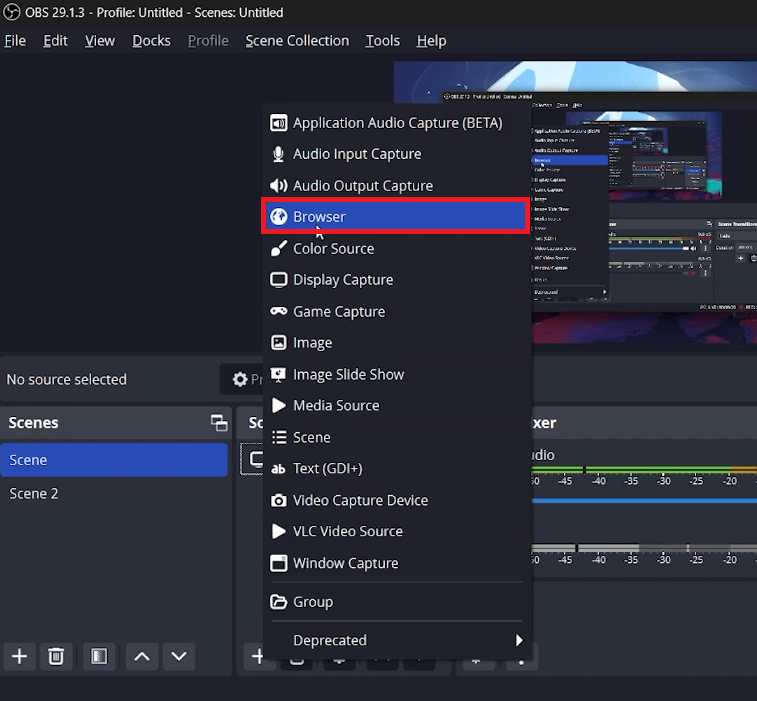This screenshot has width=757, height=701.
Task: Open the Tools menu
Action: point(382,41)
